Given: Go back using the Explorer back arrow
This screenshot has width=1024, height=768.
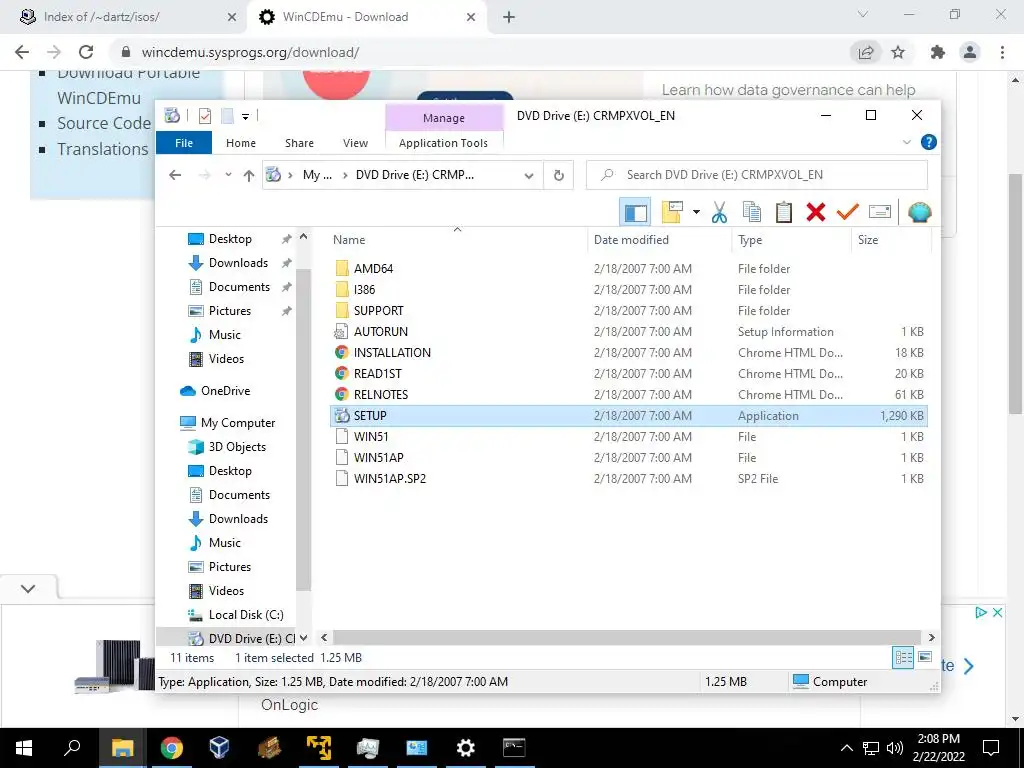Looking at the screenshot, I should [x=175, y=175].
